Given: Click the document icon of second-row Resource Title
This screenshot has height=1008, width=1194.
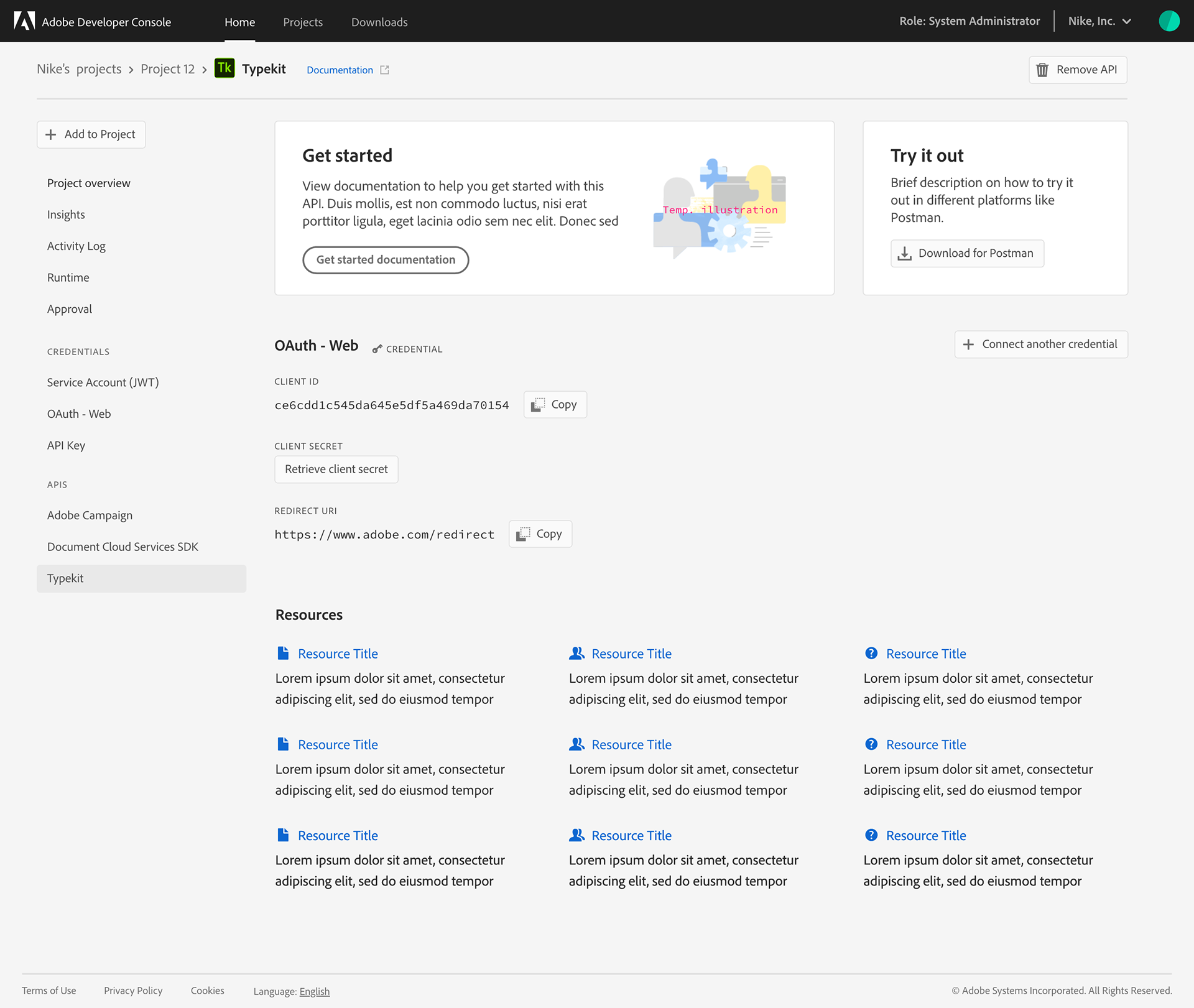Looking at the screenshot, I should pos(283,744).
